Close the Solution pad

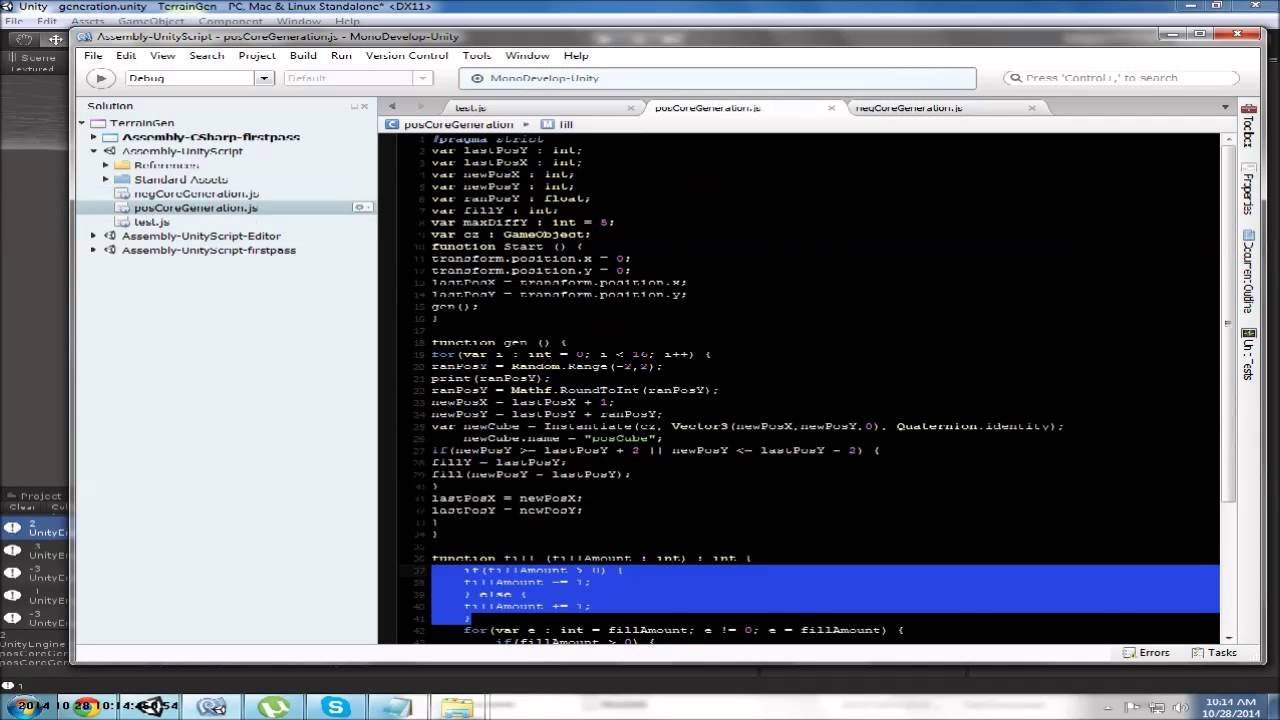pos(365,106)
